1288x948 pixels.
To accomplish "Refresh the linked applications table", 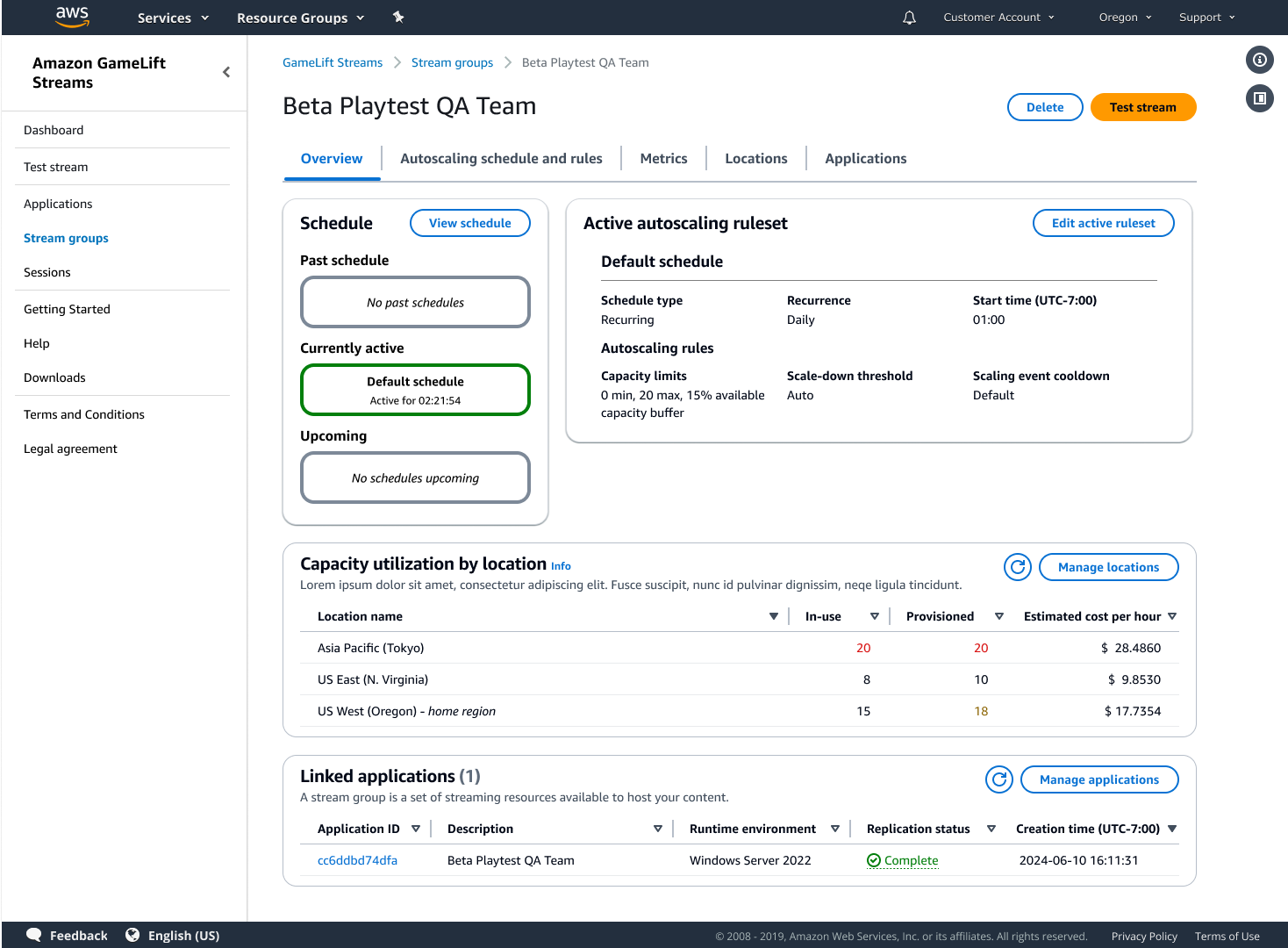I will click(999, 779).
